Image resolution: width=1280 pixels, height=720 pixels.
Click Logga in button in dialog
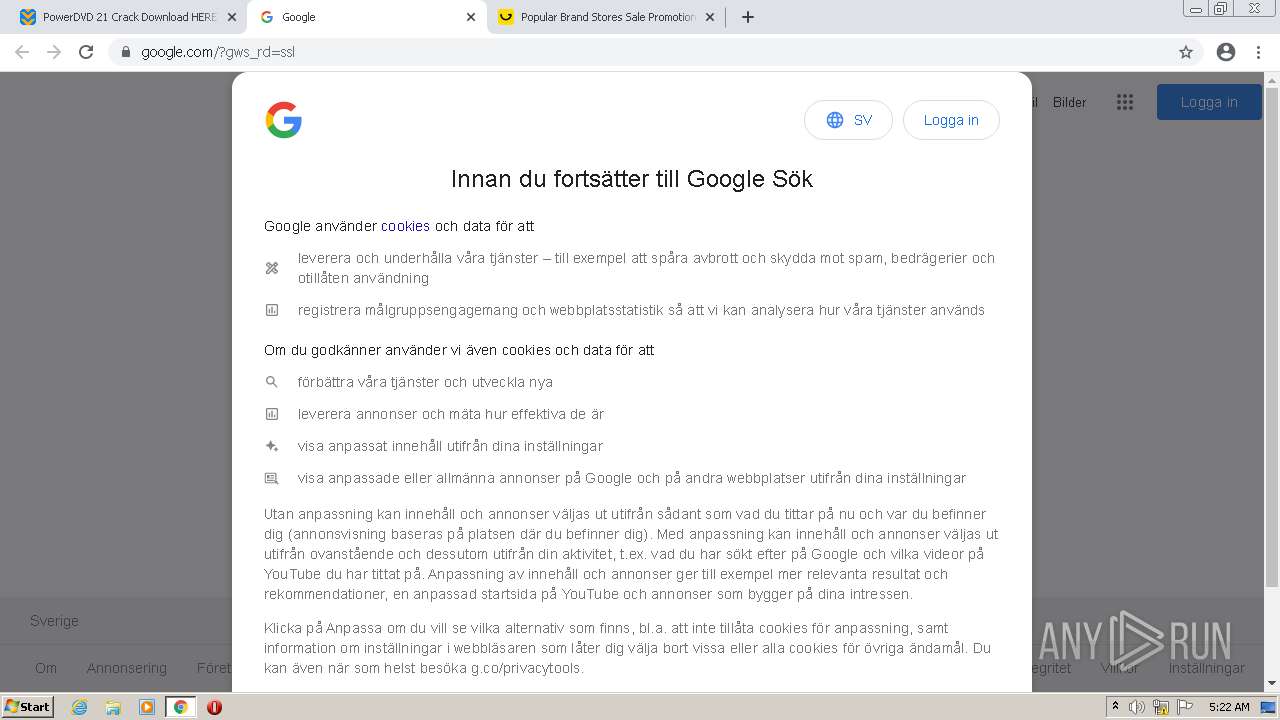tap(951, 120)
